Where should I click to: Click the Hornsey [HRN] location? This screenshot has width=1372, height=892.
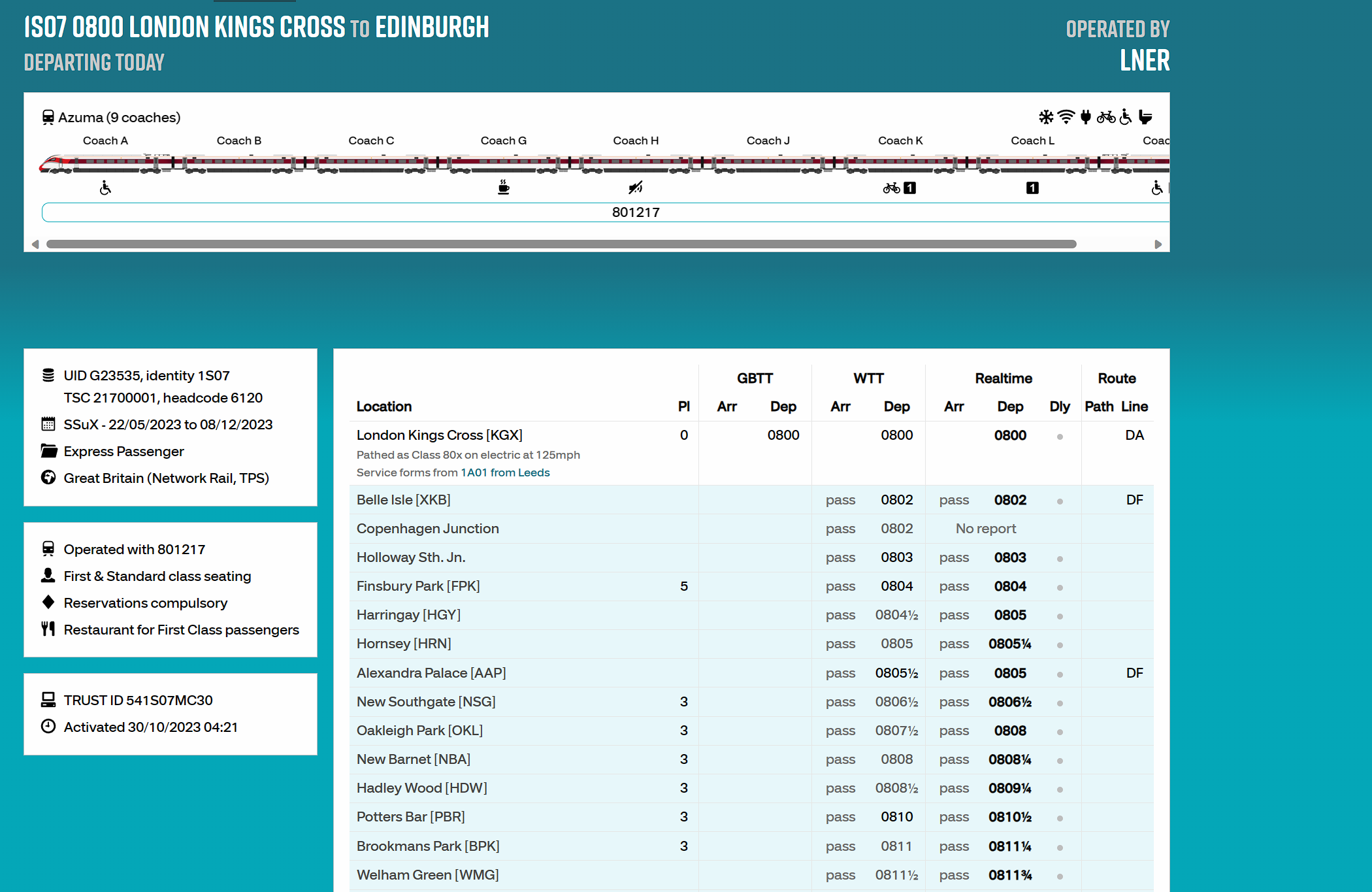(x=404, y=644)
